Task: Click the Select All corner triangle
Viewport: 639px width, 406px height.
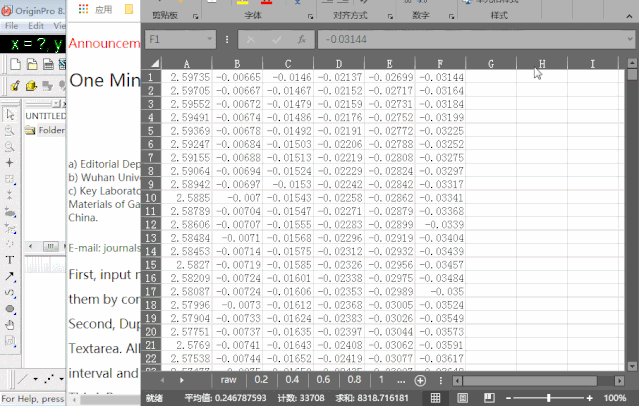Action: (x=150, y=64)
